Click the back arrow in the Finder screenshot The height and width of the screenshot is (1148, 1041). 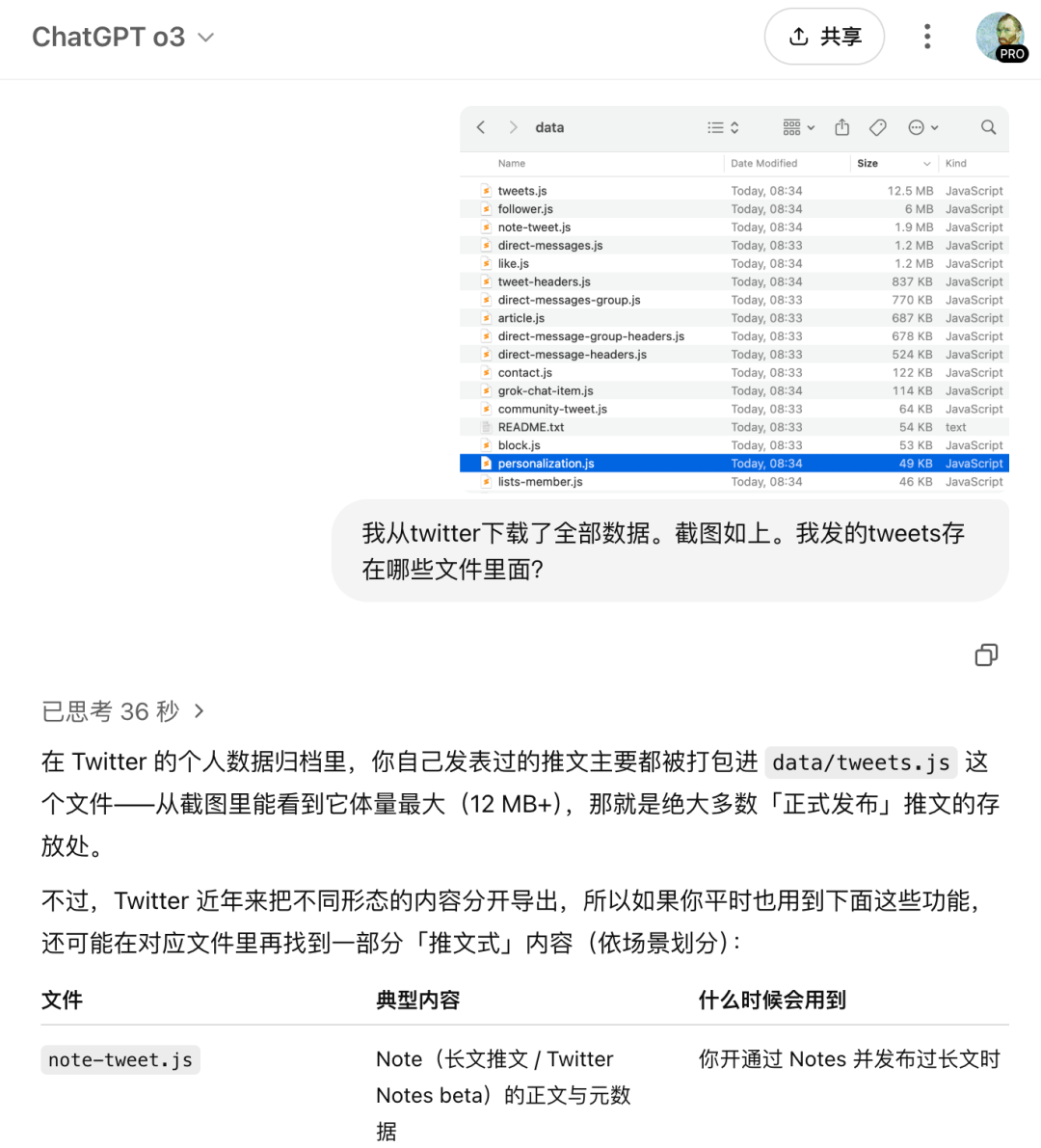[x=481, y=127]
